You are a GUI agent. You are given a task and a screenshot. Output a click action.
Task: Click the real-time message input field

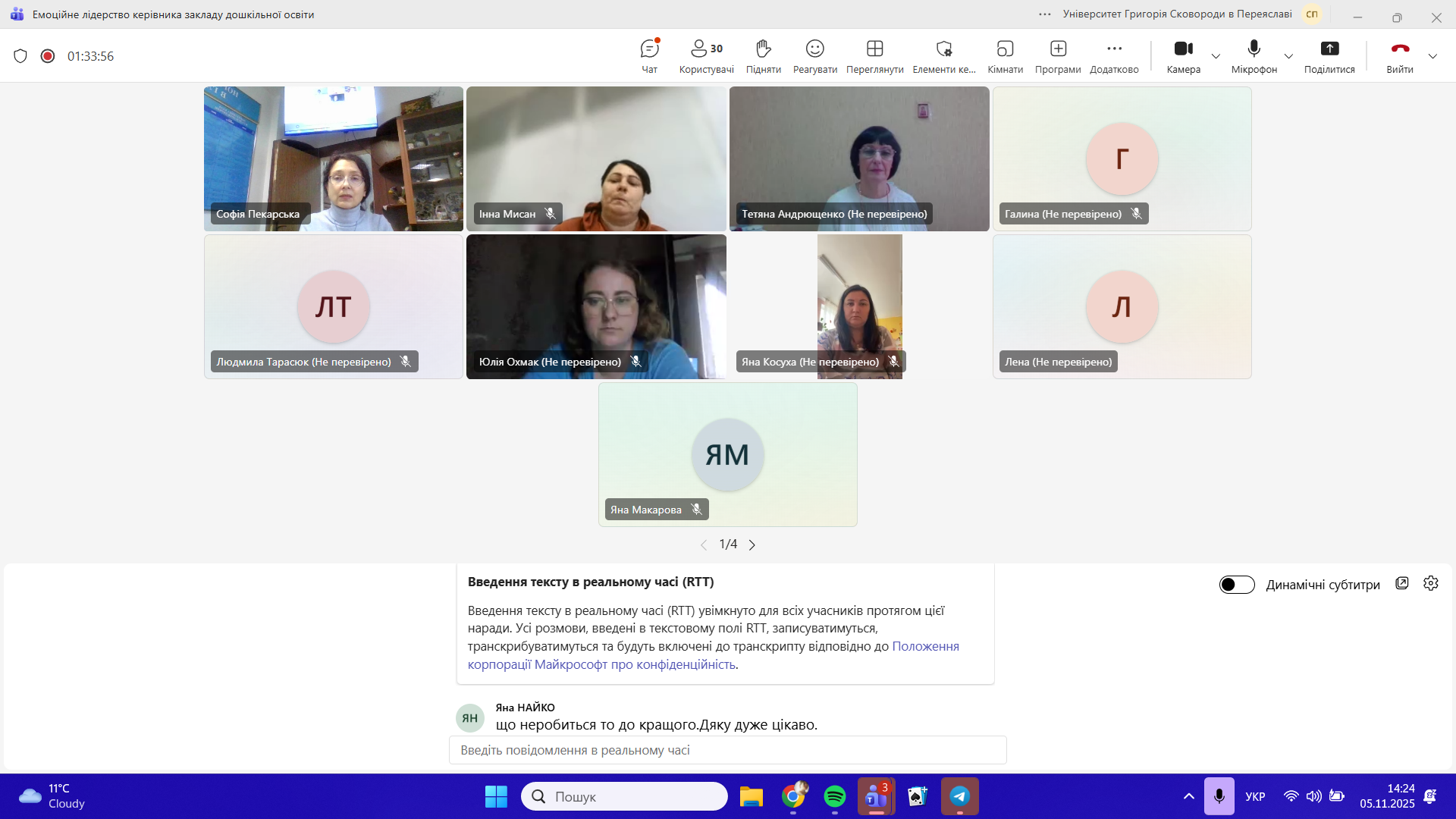click(x=727, y=750)
